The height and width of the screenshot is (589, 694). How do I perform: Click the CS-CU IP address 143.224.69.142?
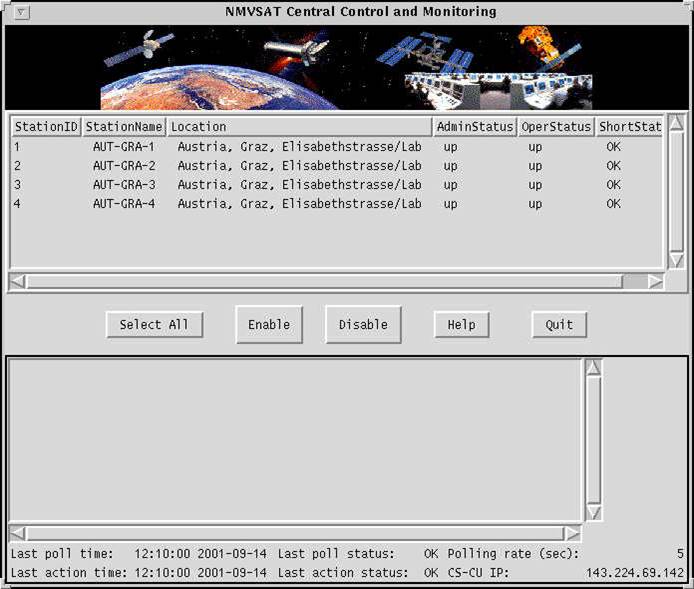point(635,573)
